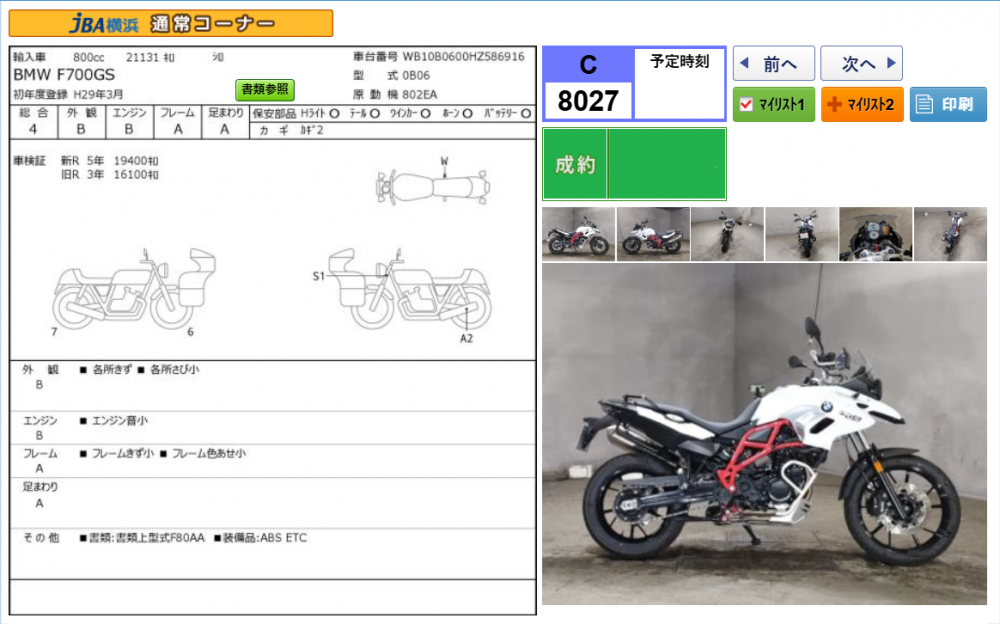Open the third thumbnail, front bike view
The width and height of the screenshot is (1000, 624).
727,234
